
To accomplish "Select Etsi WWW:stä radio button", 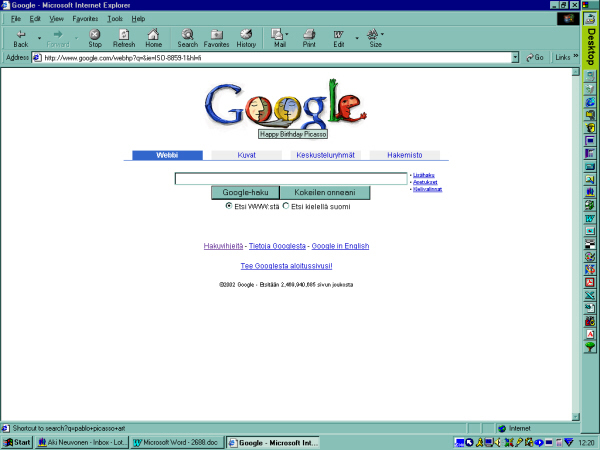I will click(x=229, y=206).
